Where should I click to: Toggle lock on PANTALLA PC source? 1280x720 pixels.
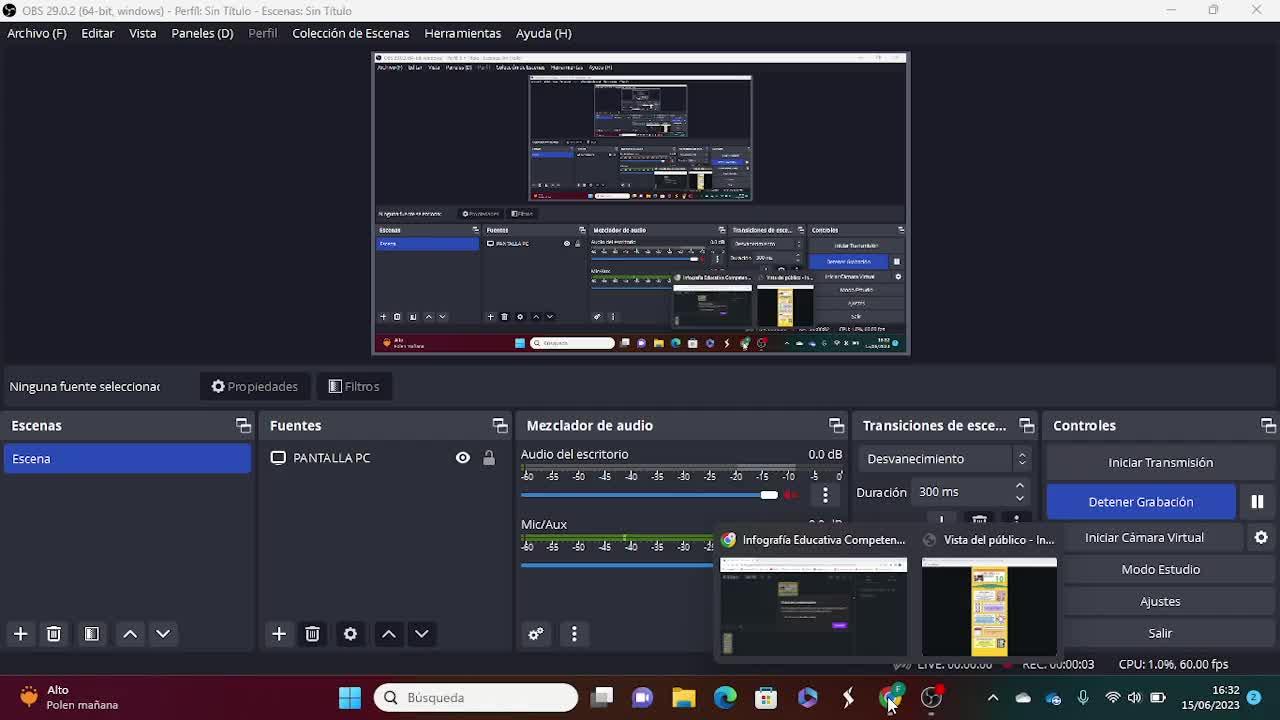point(489,458)
